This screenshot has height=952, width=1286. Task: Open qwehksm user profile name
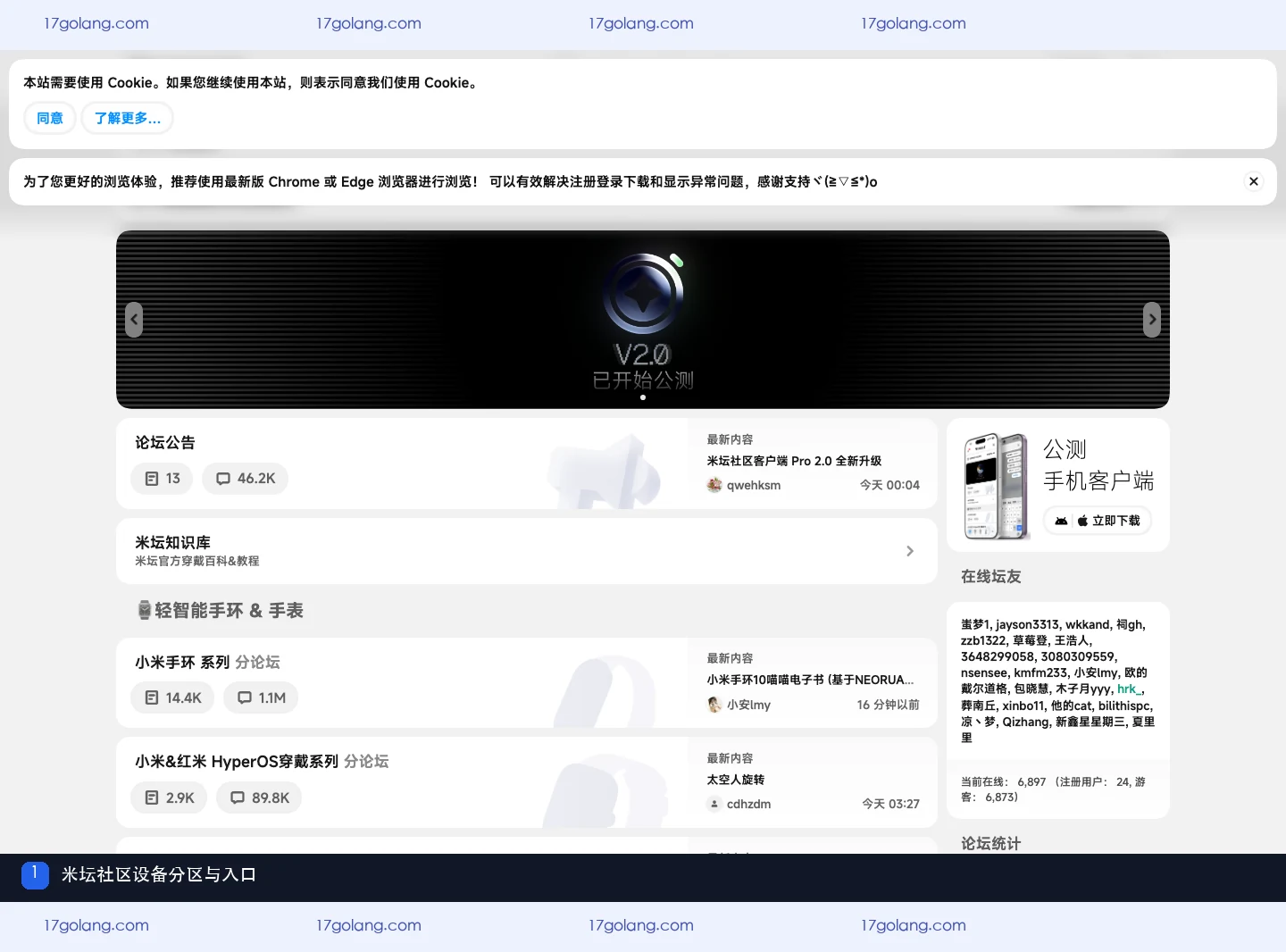click(x=754, y=485)
